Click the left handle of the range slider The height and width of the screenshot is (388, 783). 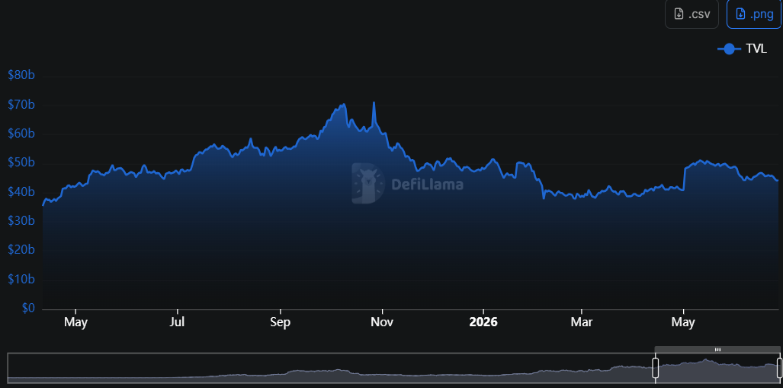pos(656,368)
